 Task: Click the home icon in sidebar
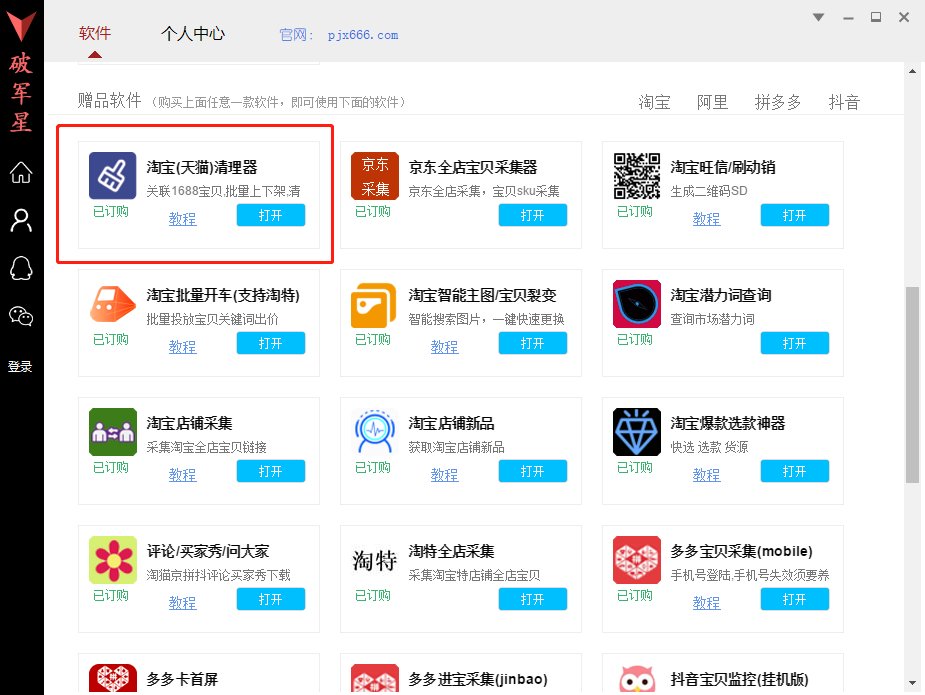pos(21,172)
